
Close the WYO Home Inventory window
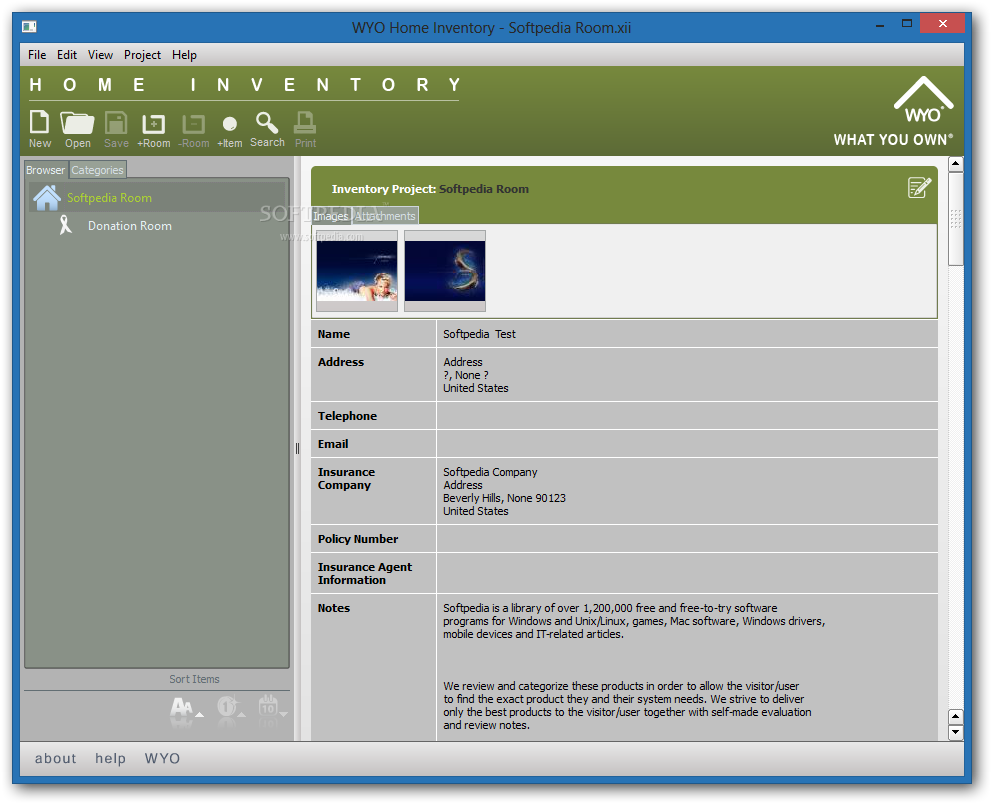click(942, 23)
